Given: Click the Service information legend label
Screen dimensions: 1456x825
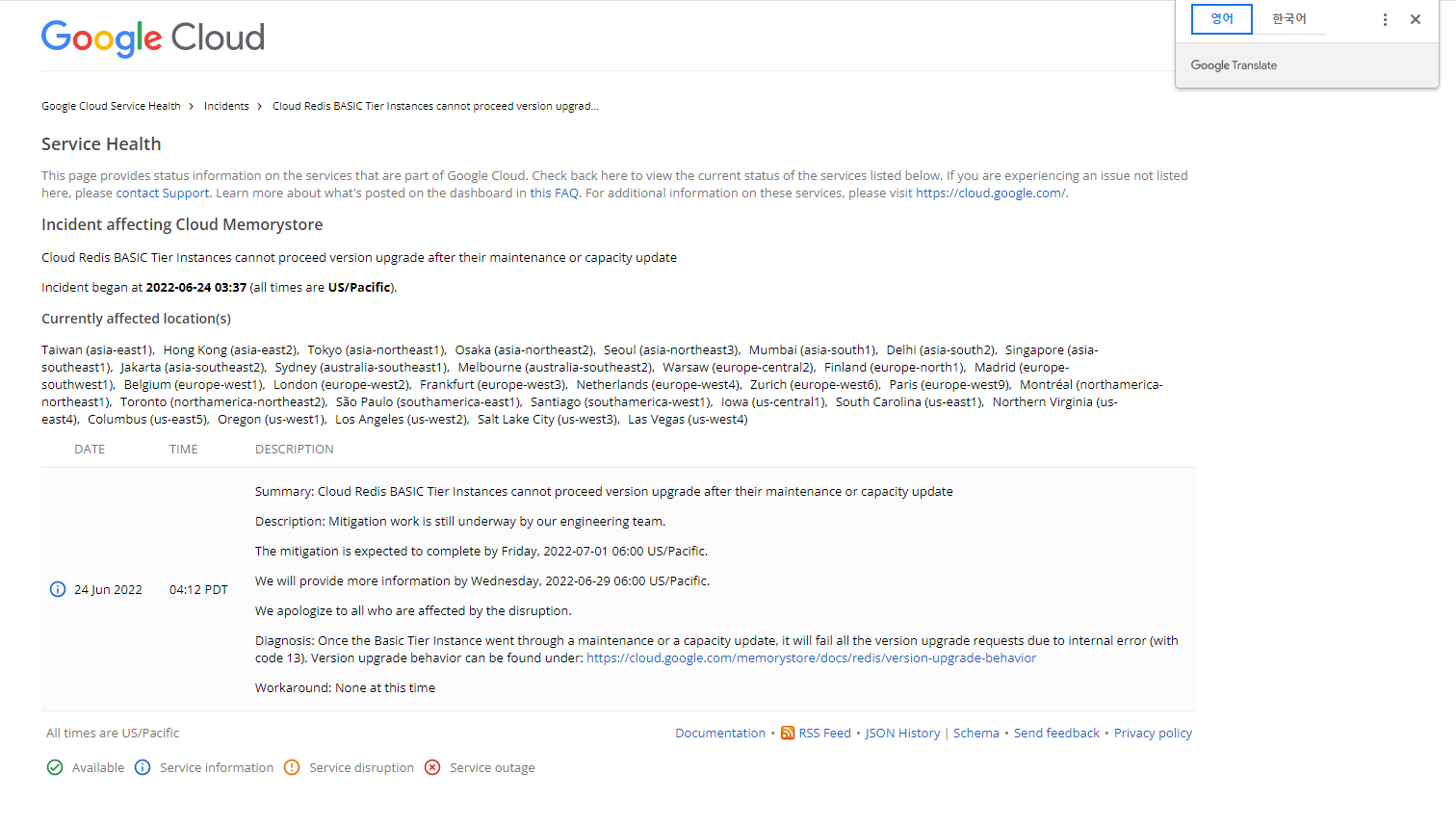Looking at the screenshot, I should pyautogui.click(x=217, y=768).
